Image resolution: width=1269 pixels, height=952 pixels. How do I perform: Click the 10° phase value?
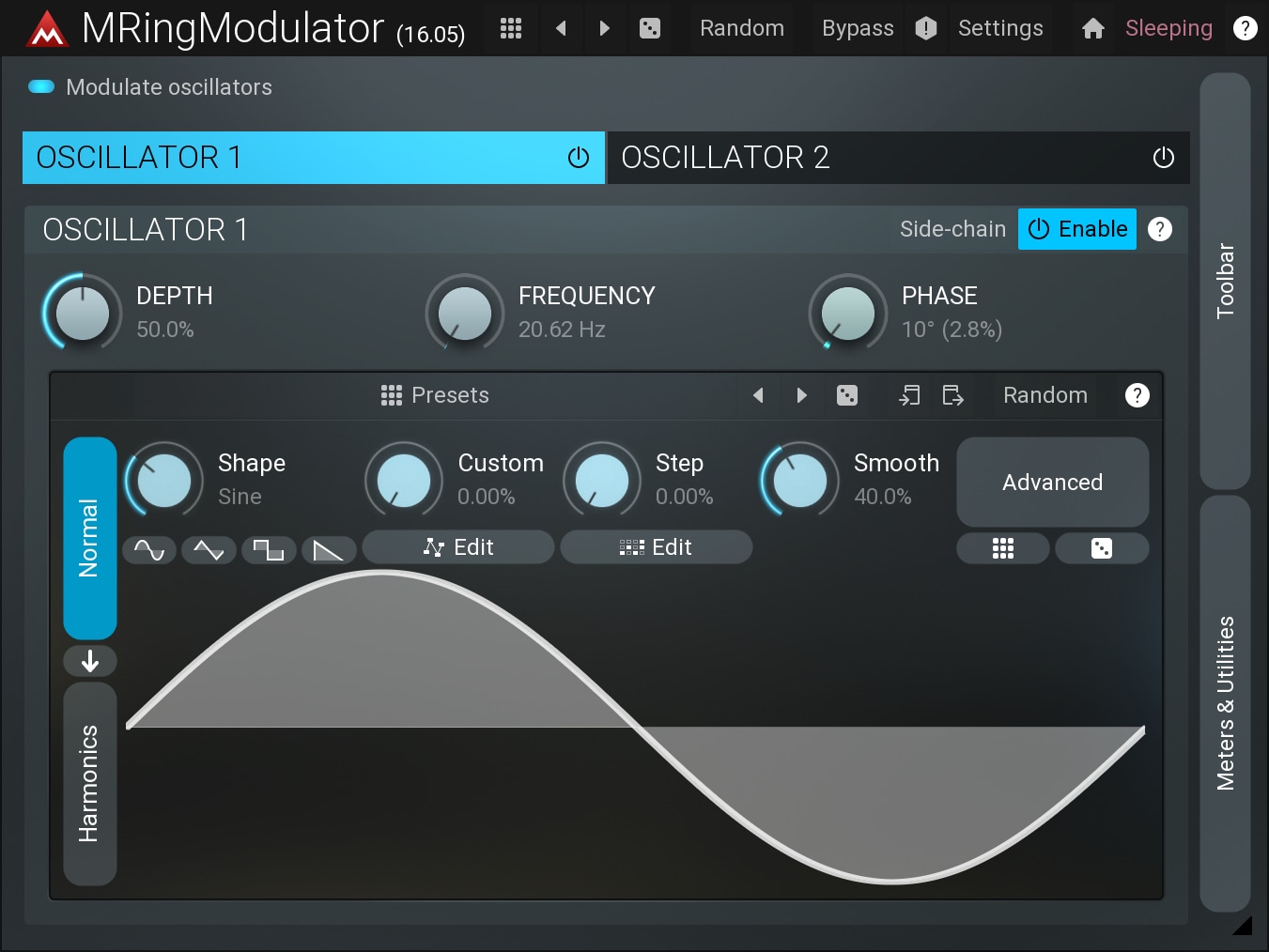point(952,330)
